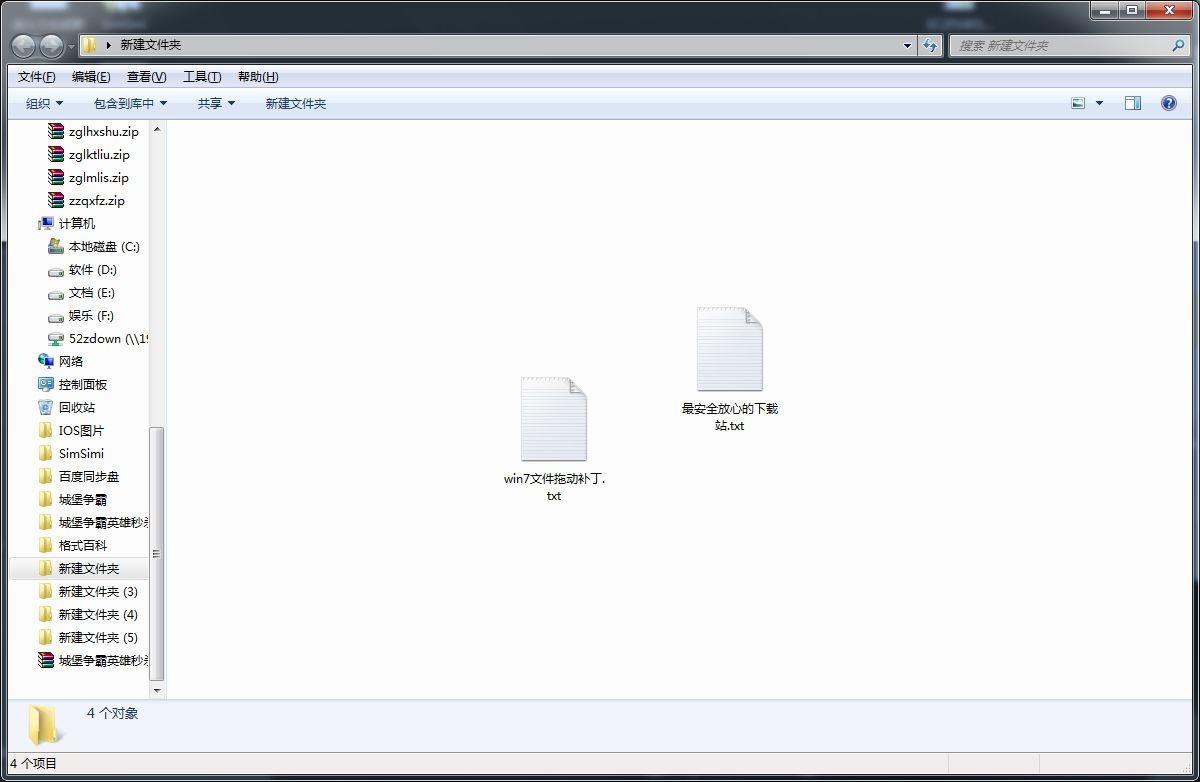Click the navigation pane scroll-down arrow
The height and width of the screenshot is (782, 1200).
(156, 689)
